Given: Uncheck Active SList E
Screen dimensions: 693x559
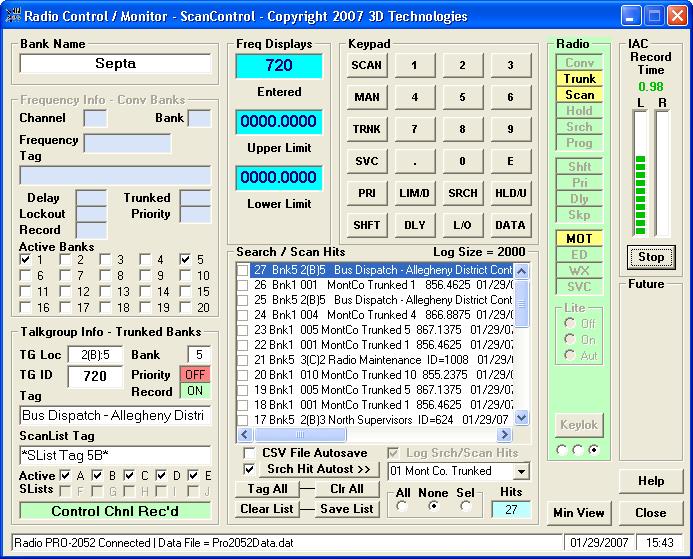Looking at the screenshot, I should pyautogui.click(x=193, y=475).
